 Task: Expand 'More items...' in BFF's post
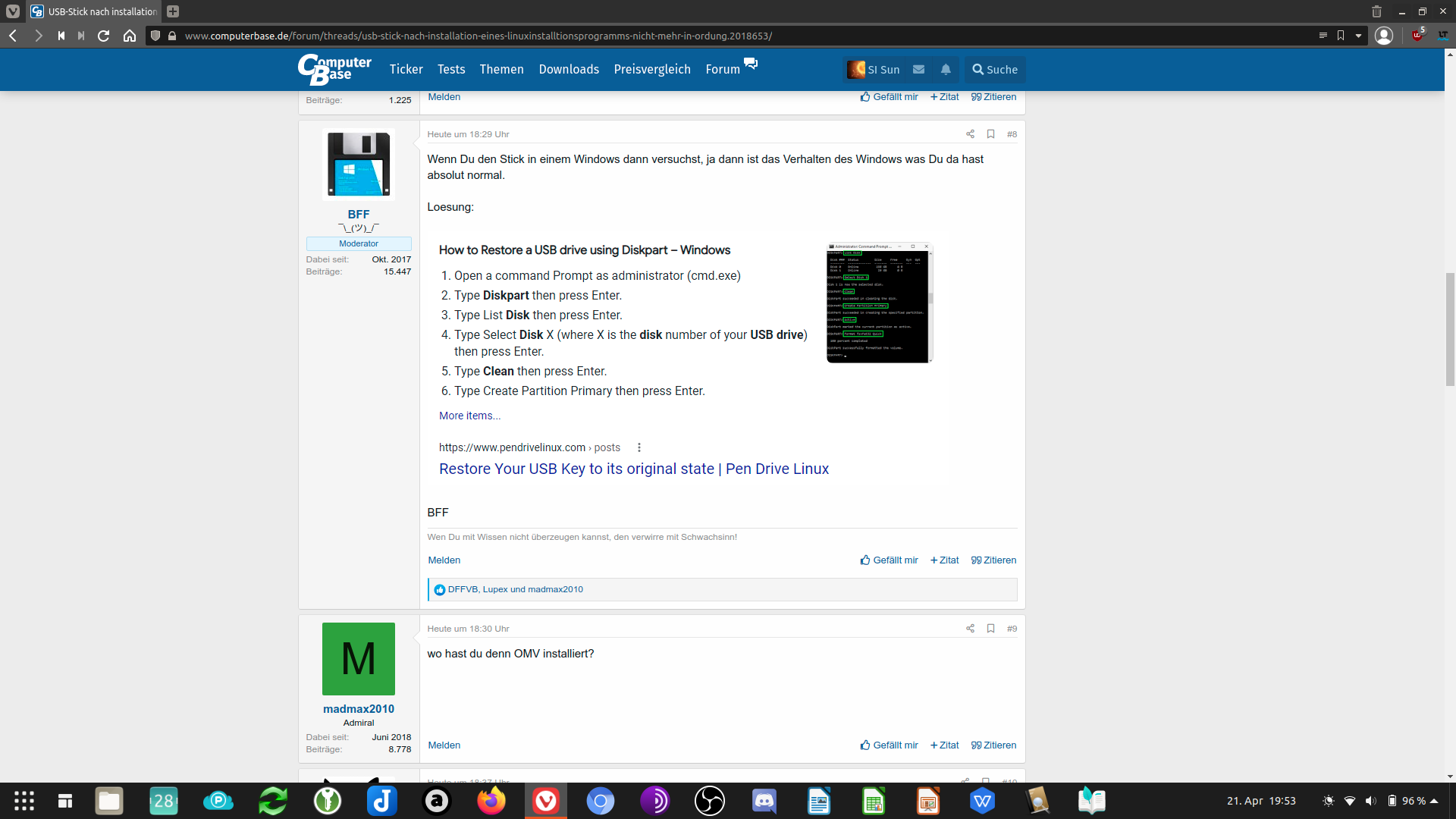click(469, 416)
